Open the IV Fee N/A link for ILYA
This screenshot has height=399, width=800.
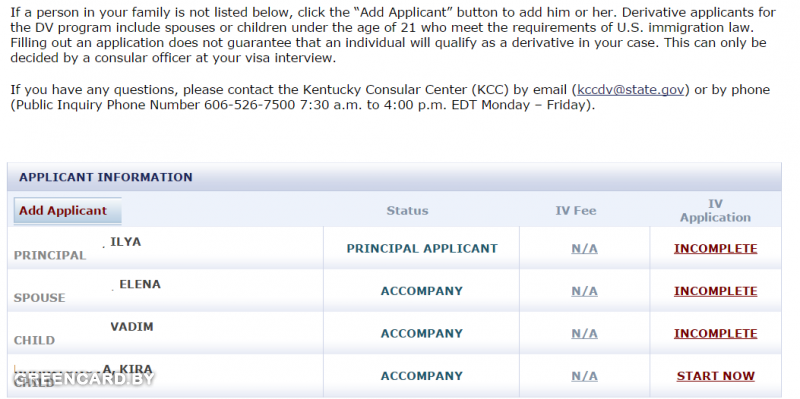pos(584,249)
